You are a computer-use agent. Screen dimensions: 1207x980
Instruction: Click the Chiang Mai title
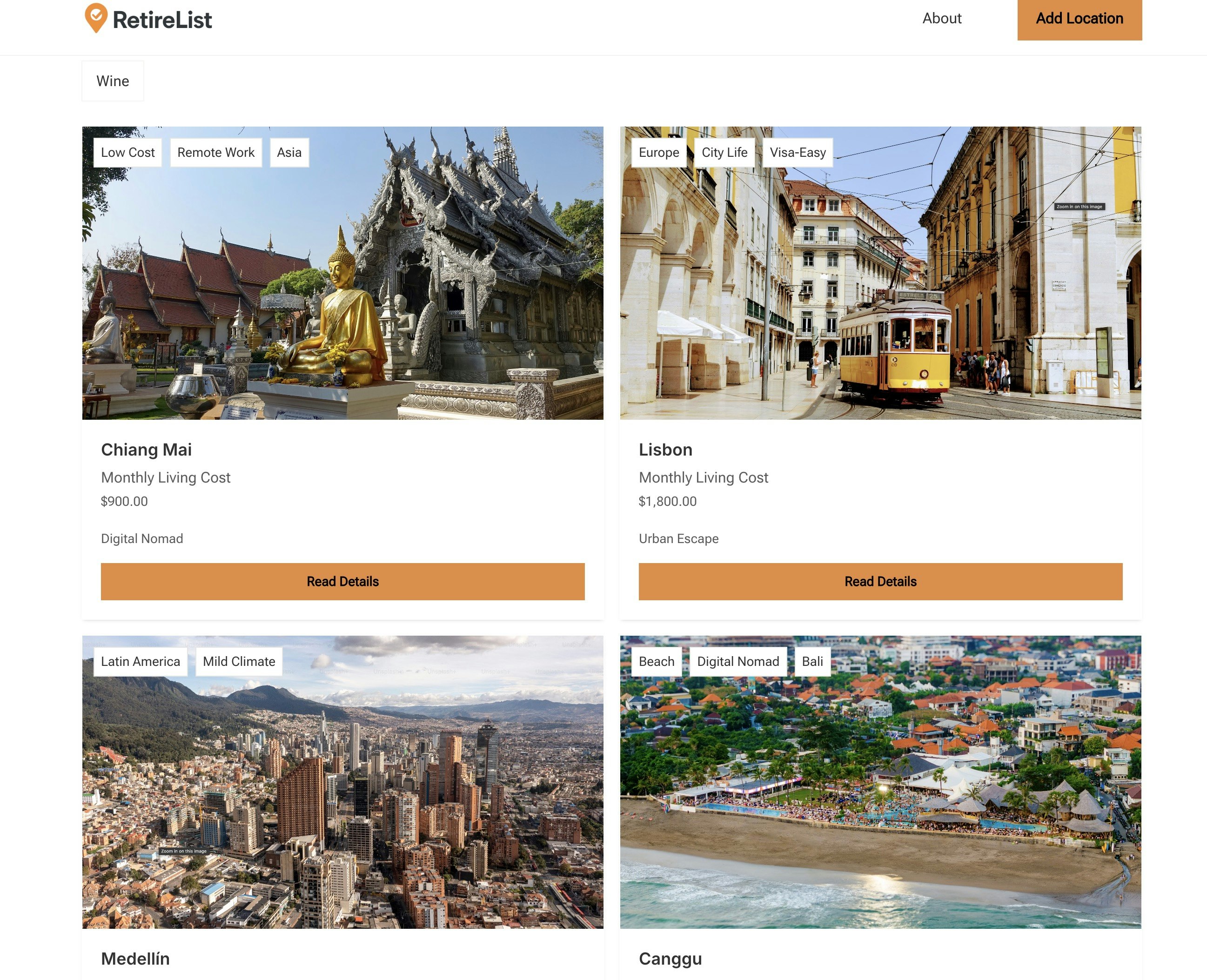pos(146,450)
